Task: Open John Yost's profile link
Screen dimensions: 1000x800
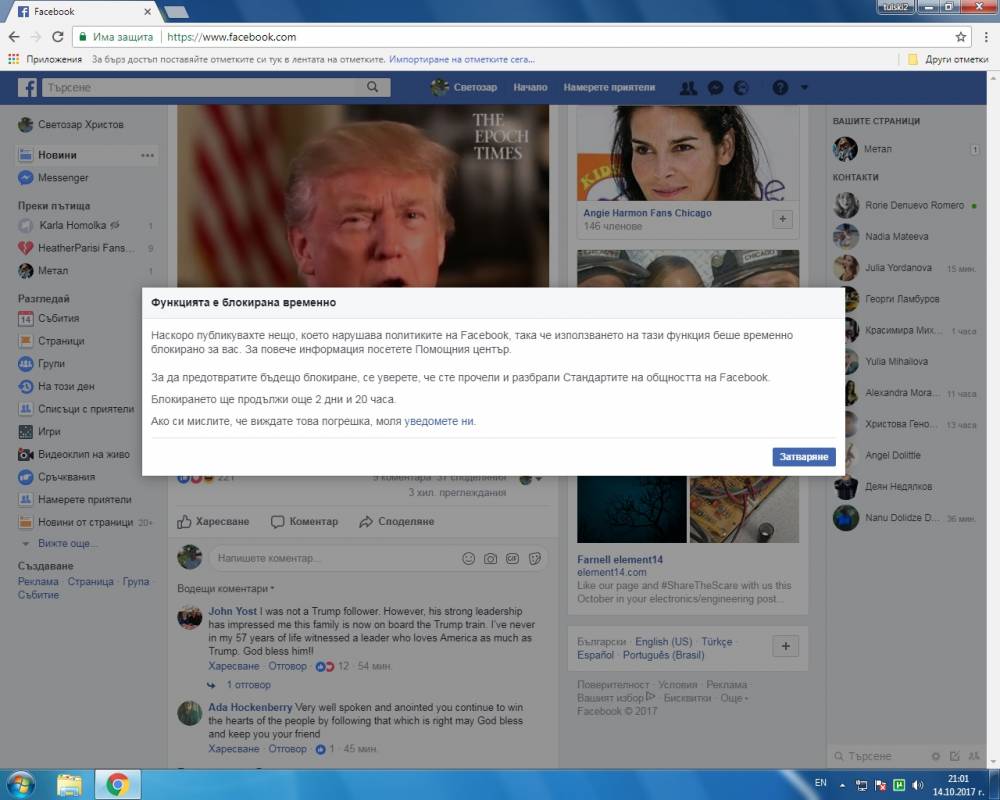Action: (232, 611)
